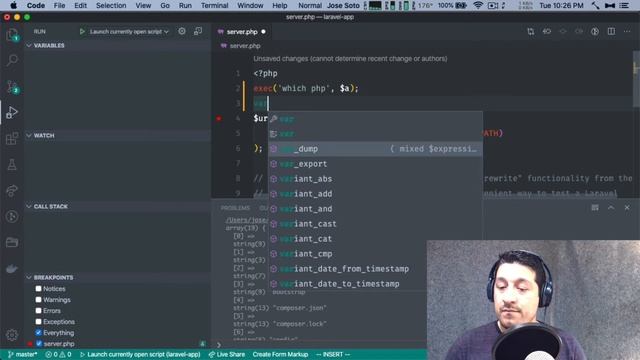Uncheck the server.php breakpoint checkbox
The height and width of the screenshot is (360, 640).
[x=38, y=344]
